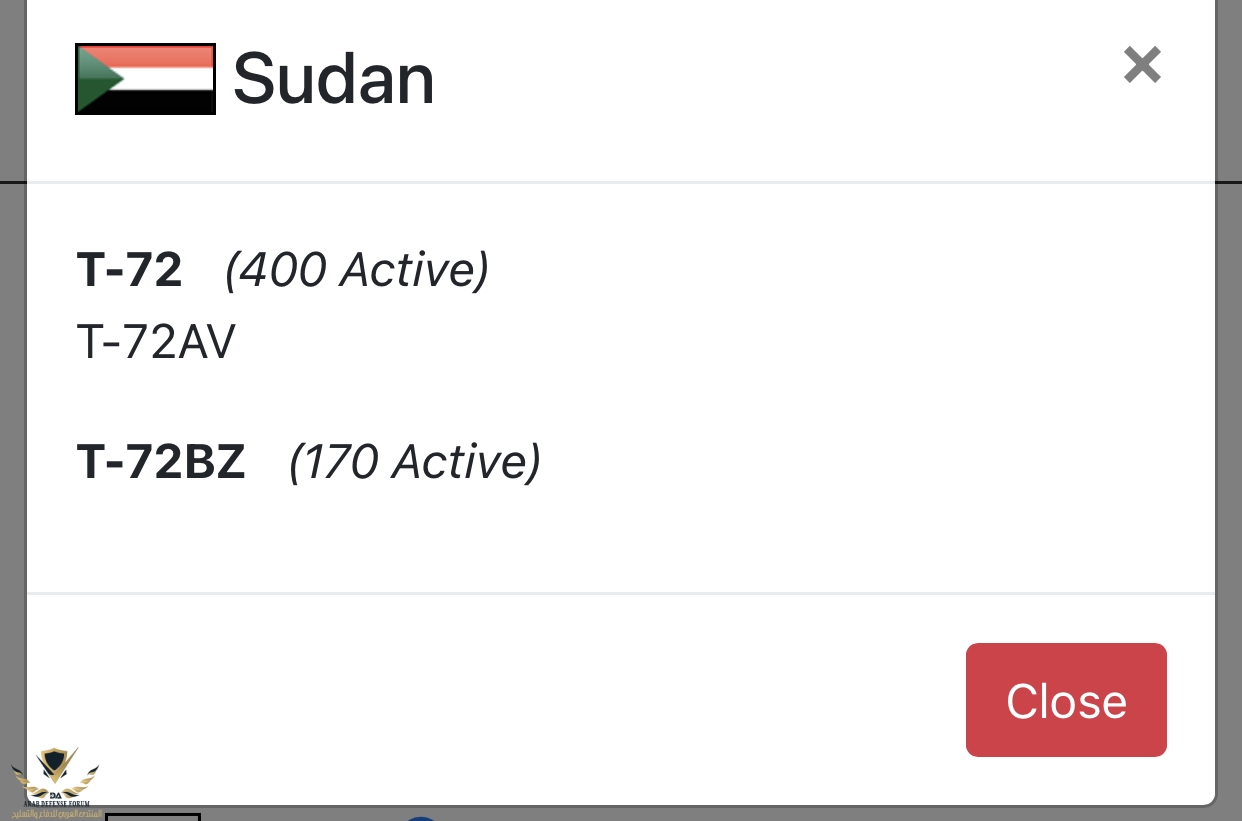
Task: Click the blue circle below the dialog
Action: (x=422, y=818)
